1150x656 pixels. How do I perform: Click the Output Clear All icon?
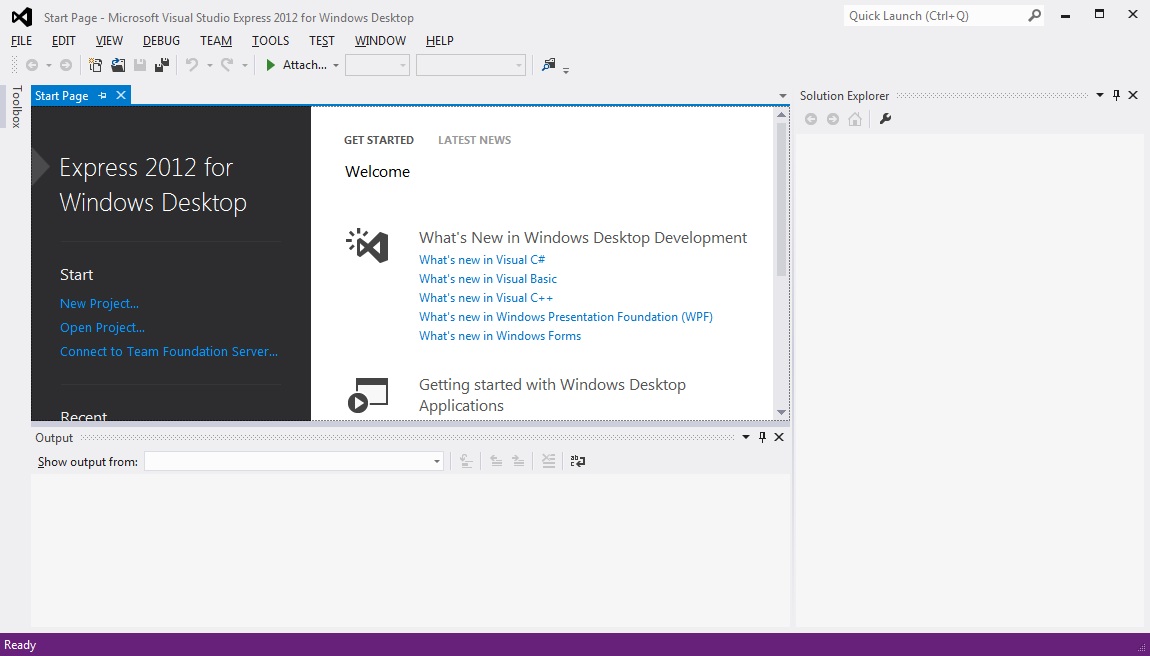point(549,461)
